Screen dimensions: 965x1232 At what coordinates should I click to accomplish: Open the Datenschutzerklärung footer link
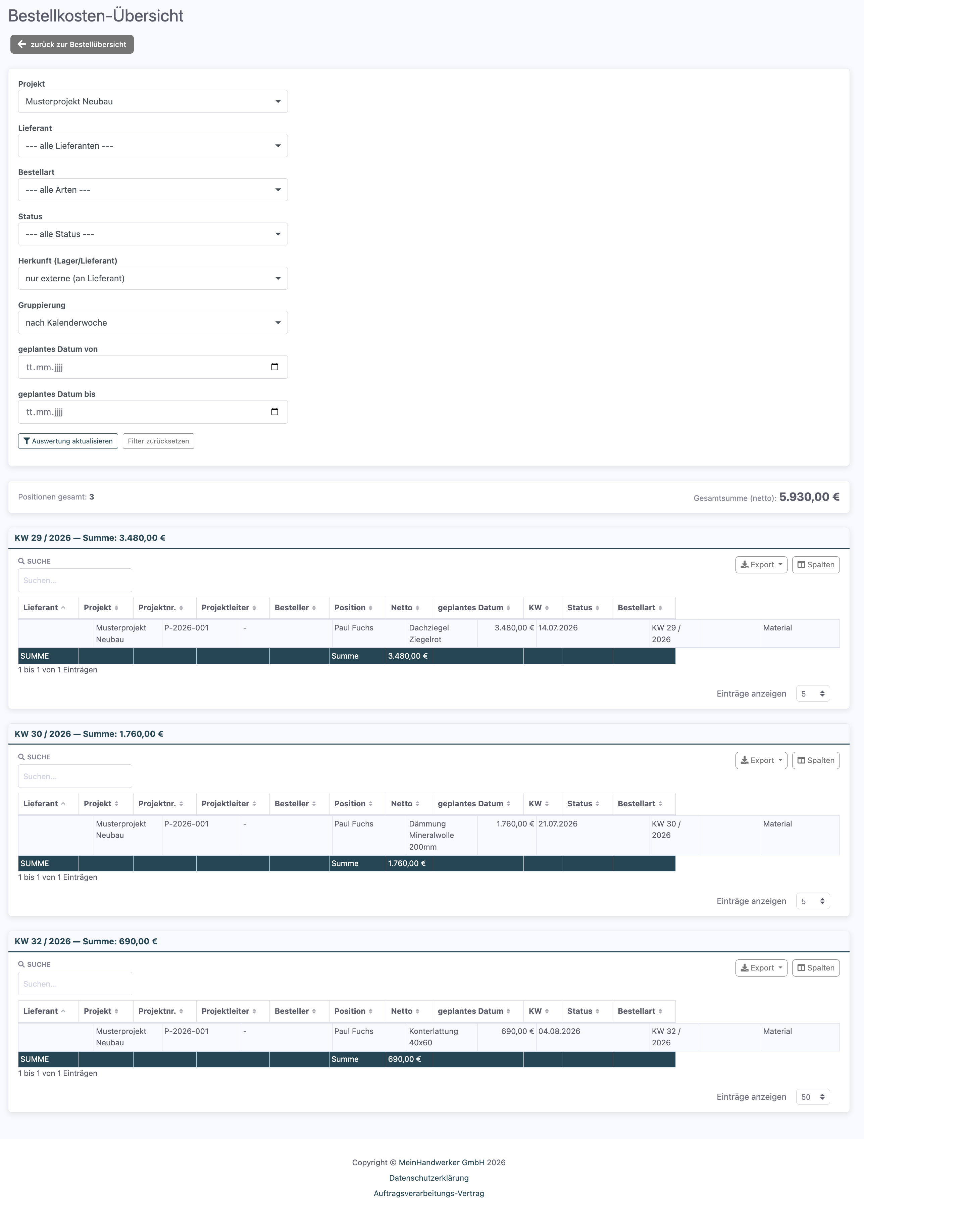click(x=429, y=1178)
